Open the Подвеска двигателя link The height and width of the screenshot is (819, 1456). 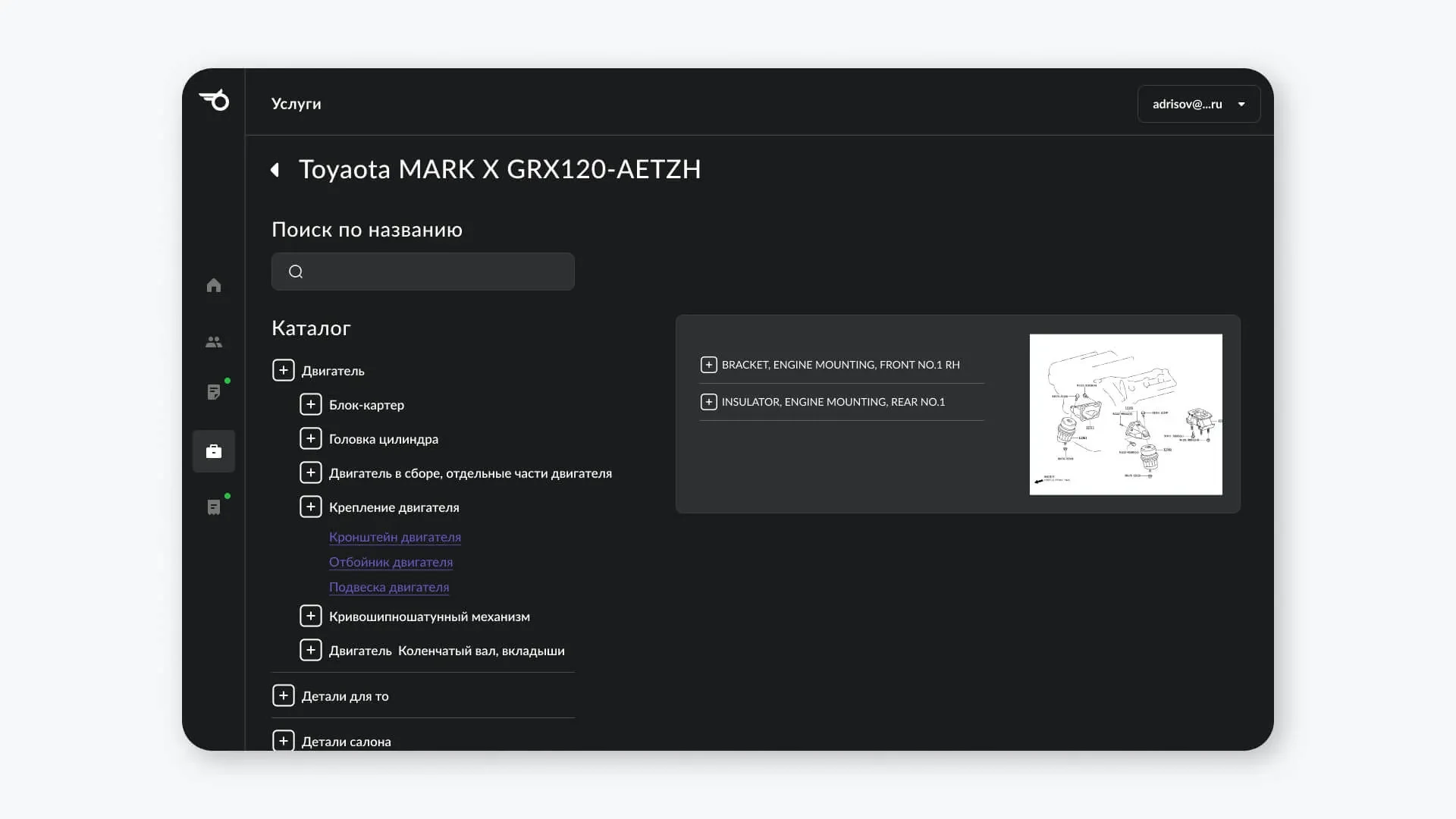click(x=389, y=587)
